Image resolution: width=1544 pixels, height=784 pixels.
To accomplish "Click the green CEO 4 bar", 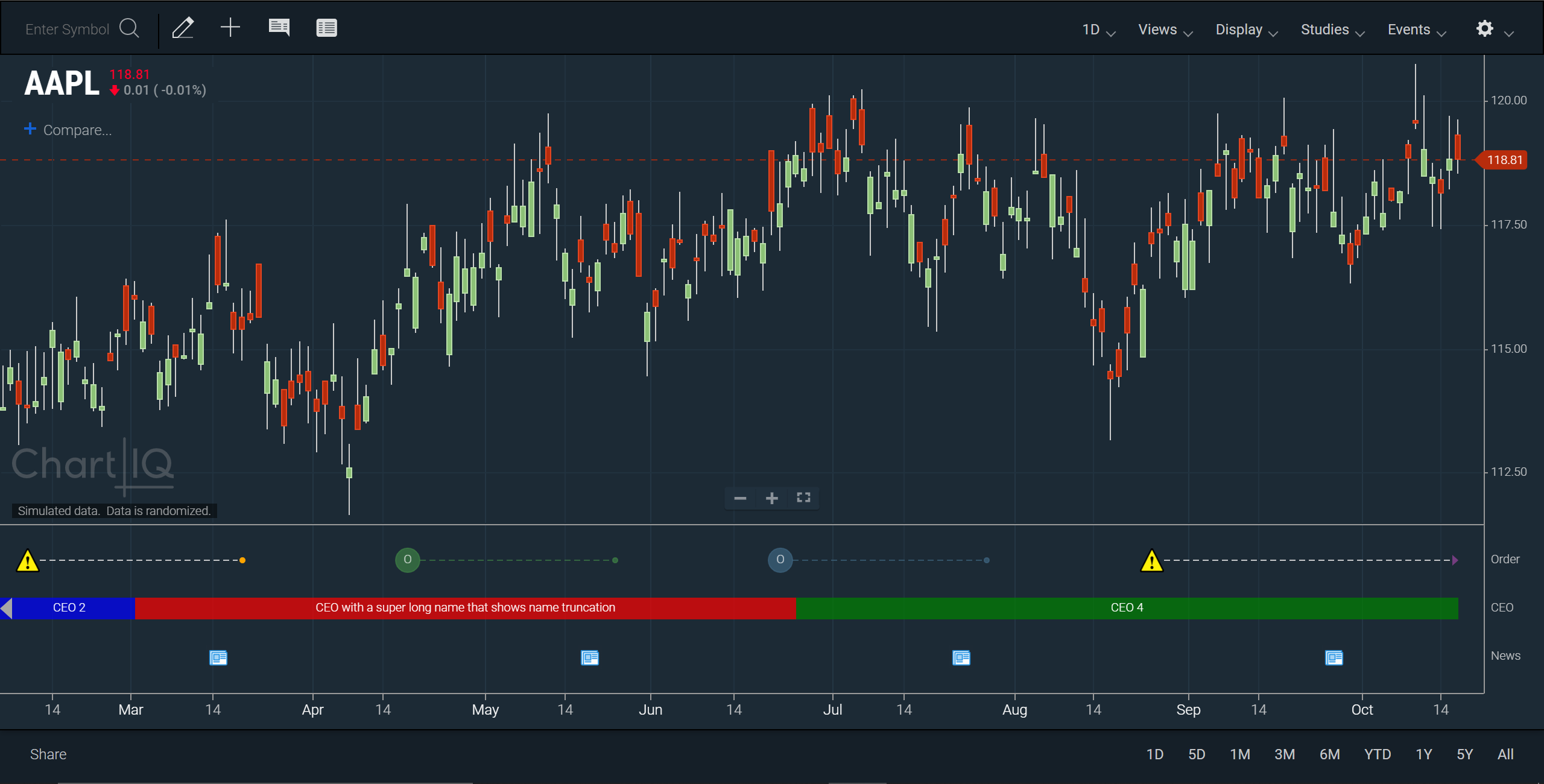I will click(x=1127, y=608).
